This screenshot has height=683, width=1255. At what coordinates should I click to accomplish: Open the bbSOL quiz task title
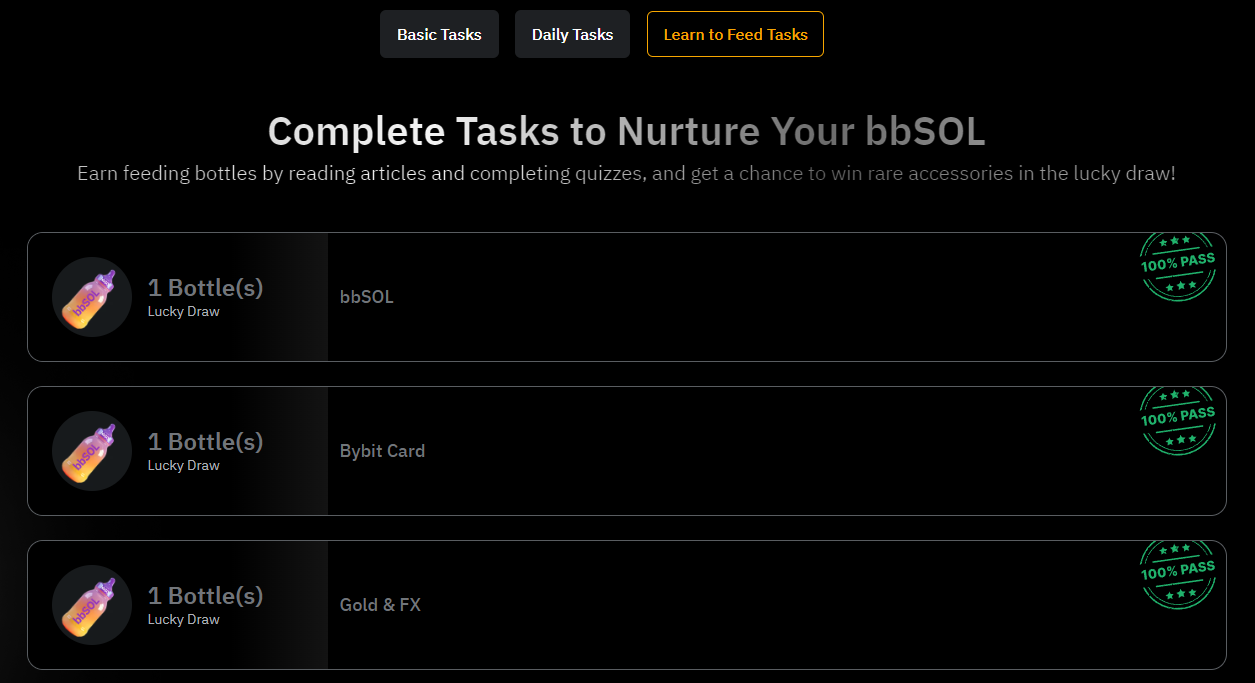(367, 297)
